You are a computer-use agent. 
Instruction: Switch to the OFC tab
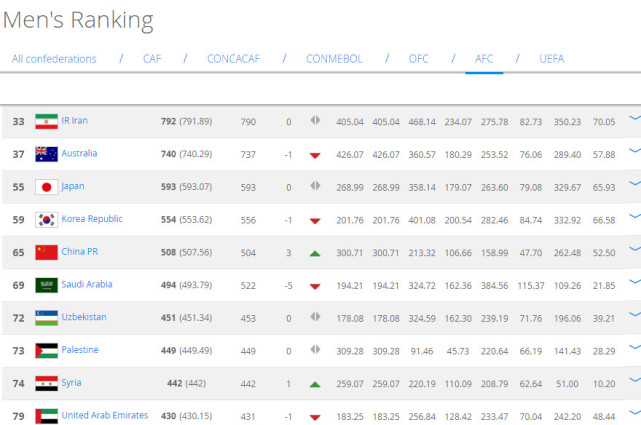(419, 59)
